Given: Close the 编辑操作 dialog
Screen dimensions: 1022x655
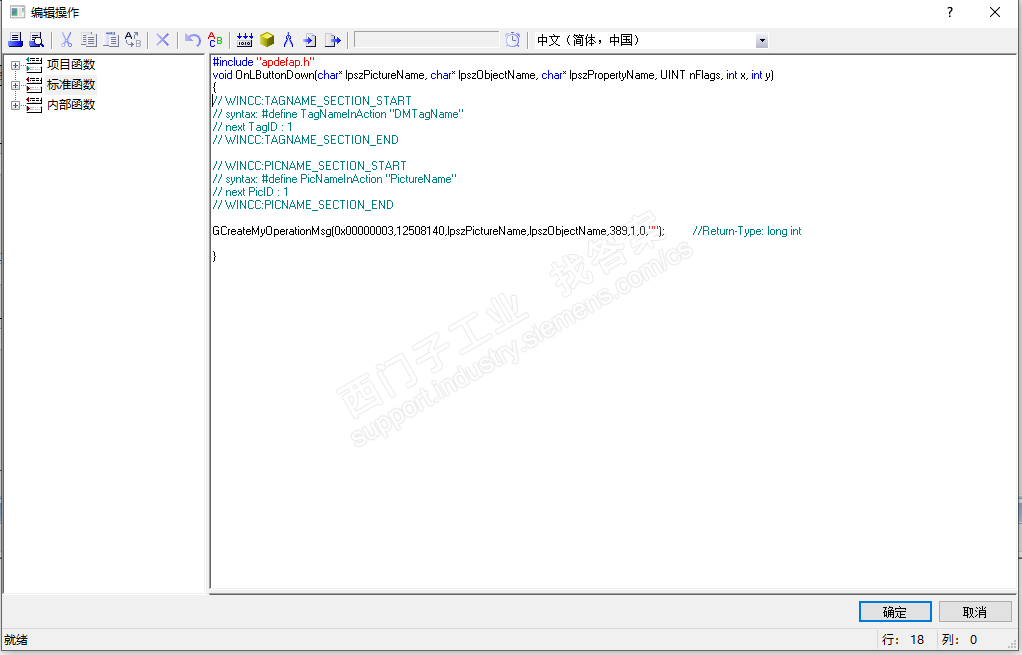Looking at the screenshot, I should [x=995, y=12].
